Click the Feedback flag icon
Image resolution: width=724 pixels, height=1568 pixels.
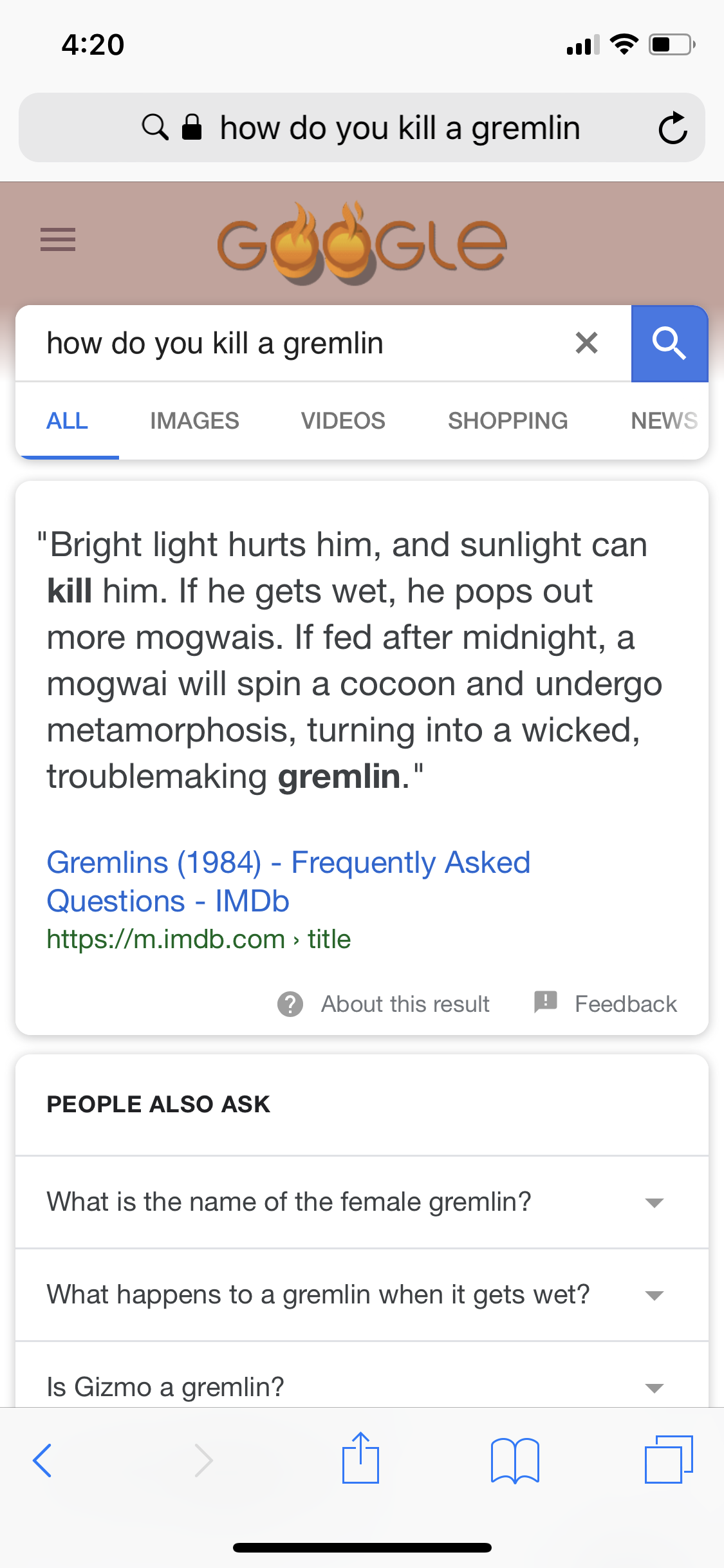546,1002
